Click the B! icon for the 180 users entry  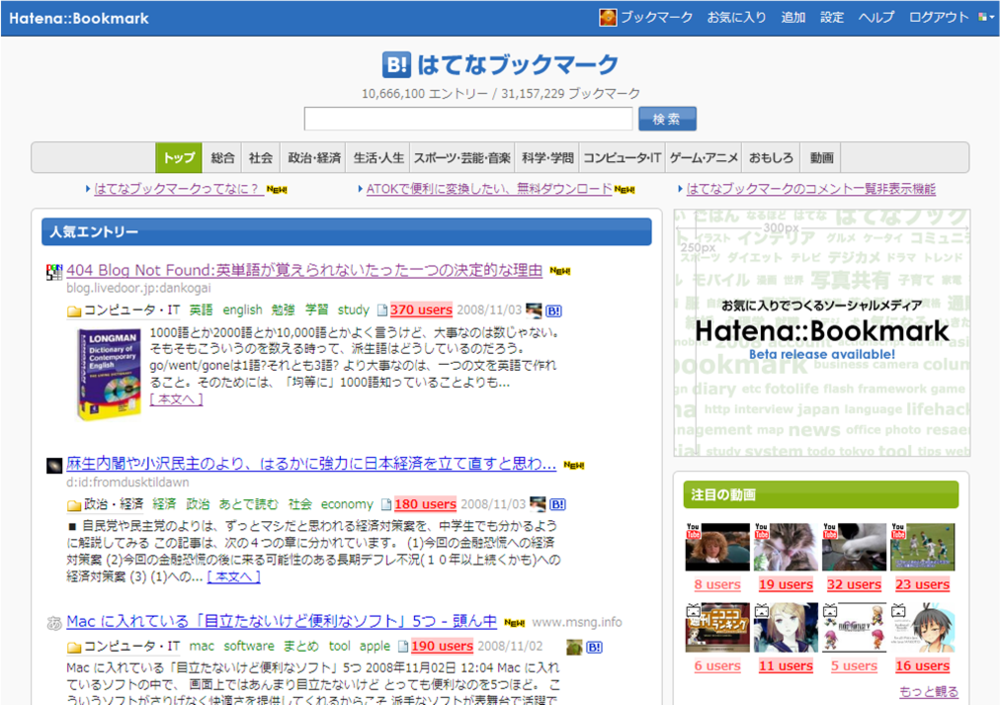coord(557,505)
